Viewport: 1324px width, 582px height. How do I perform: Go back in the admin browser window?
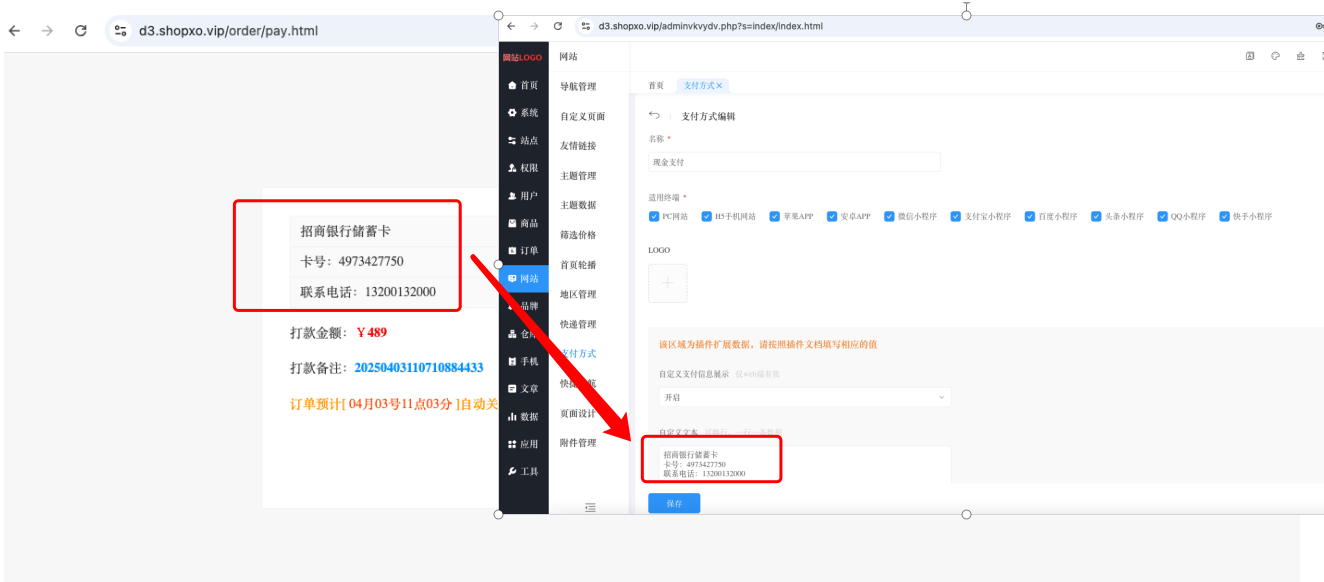pos(511,26)
